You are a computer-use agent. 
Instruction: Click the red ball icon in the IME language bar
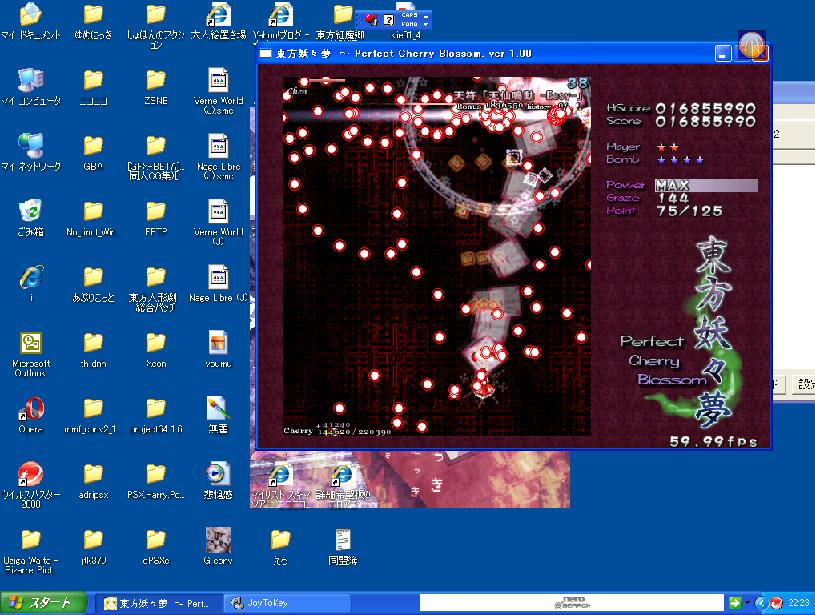click(371, 20)
